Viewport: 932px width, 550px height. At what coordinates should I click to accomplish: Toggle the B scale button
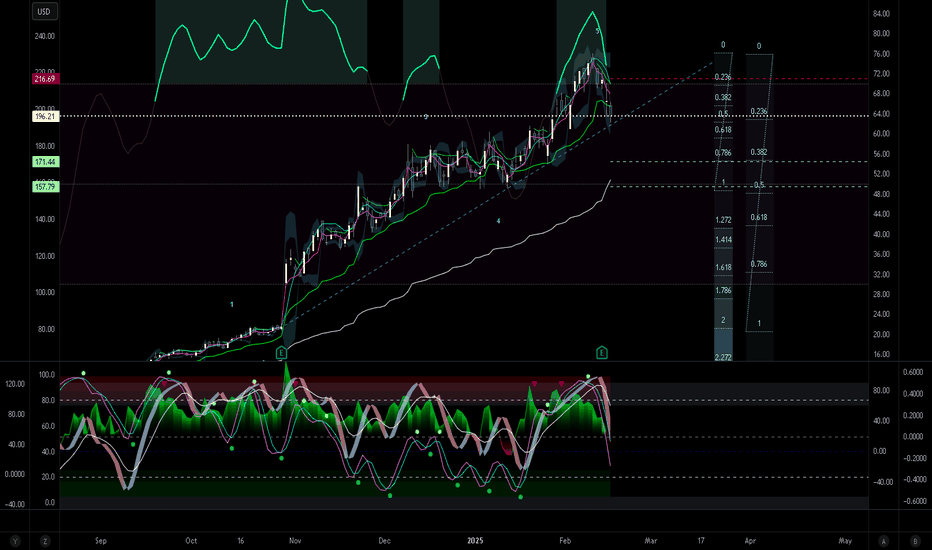pos(915,541)
